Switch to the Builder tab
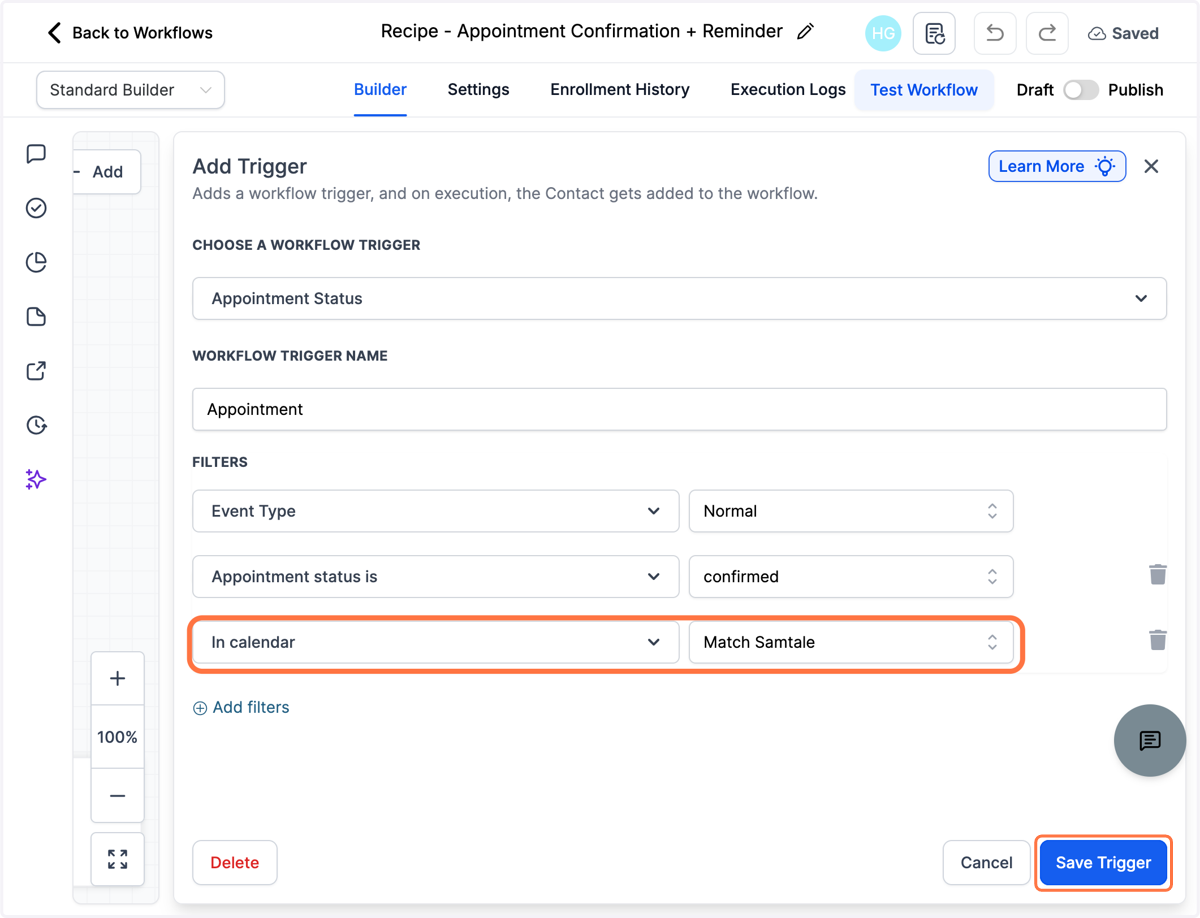 (x=380, y=90)
